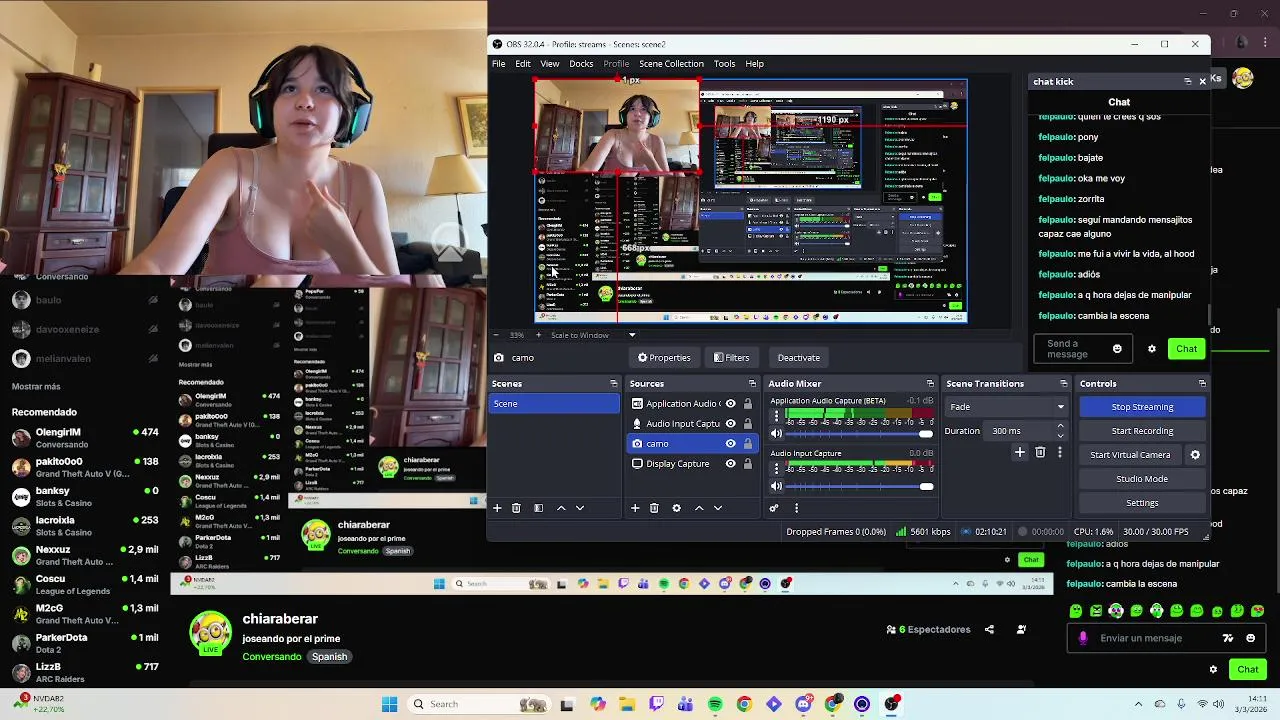
Task: Mute Application Audio Capture in mixer
Action: [x=776, y=434]
